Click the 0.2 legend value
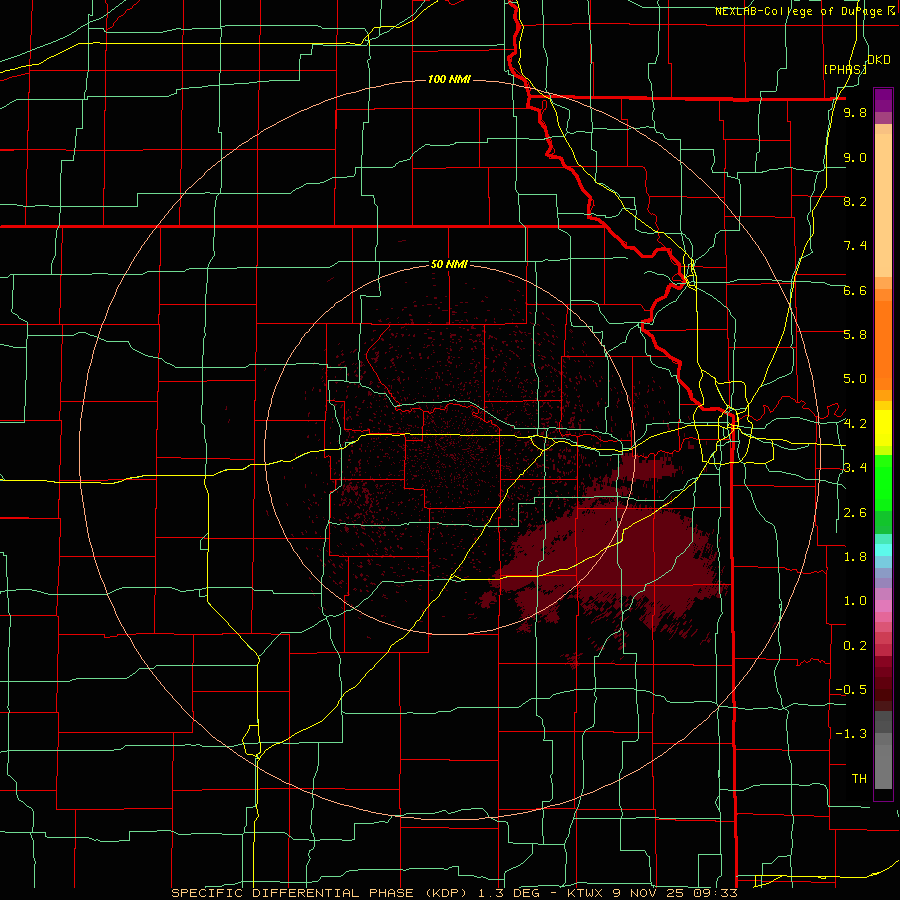Screen dimensions: 900x900 tap(855, 646)
